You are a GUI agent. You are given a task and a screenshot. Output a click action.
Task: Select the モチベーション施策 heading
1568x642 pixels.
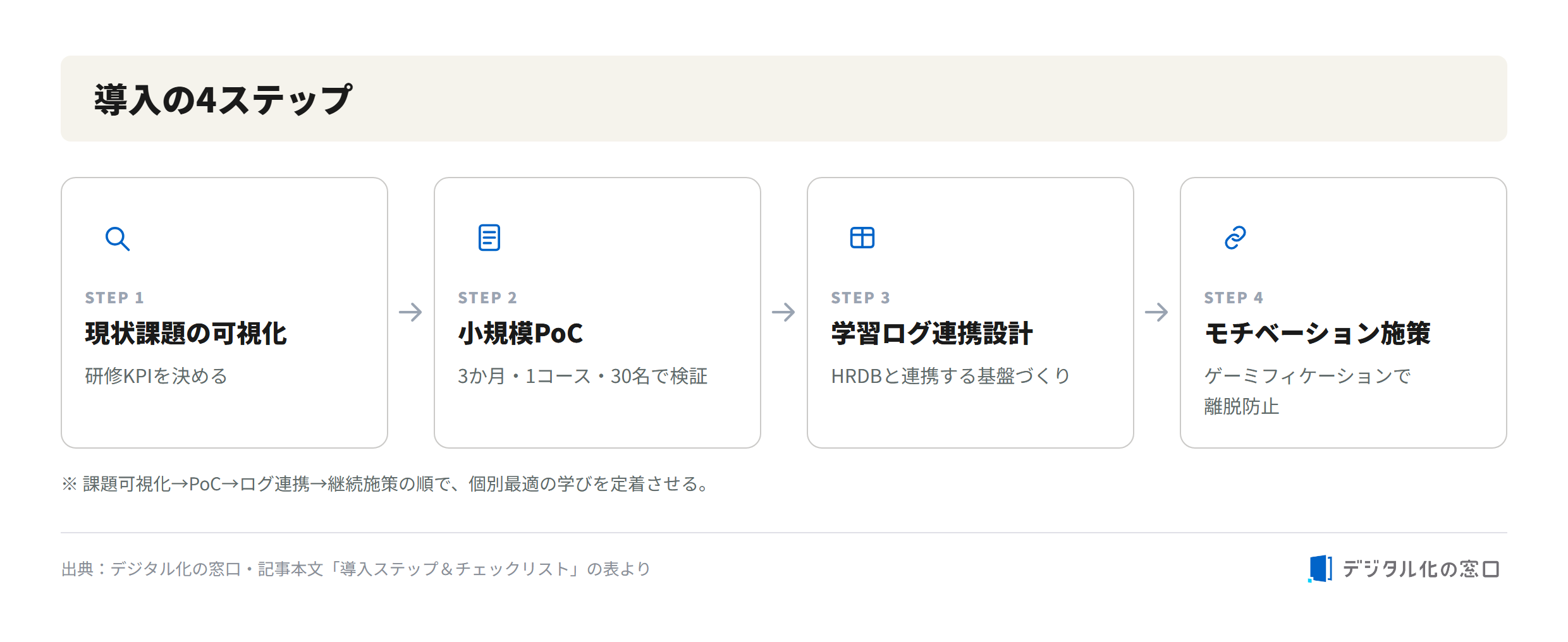[x=1317, y=334]
